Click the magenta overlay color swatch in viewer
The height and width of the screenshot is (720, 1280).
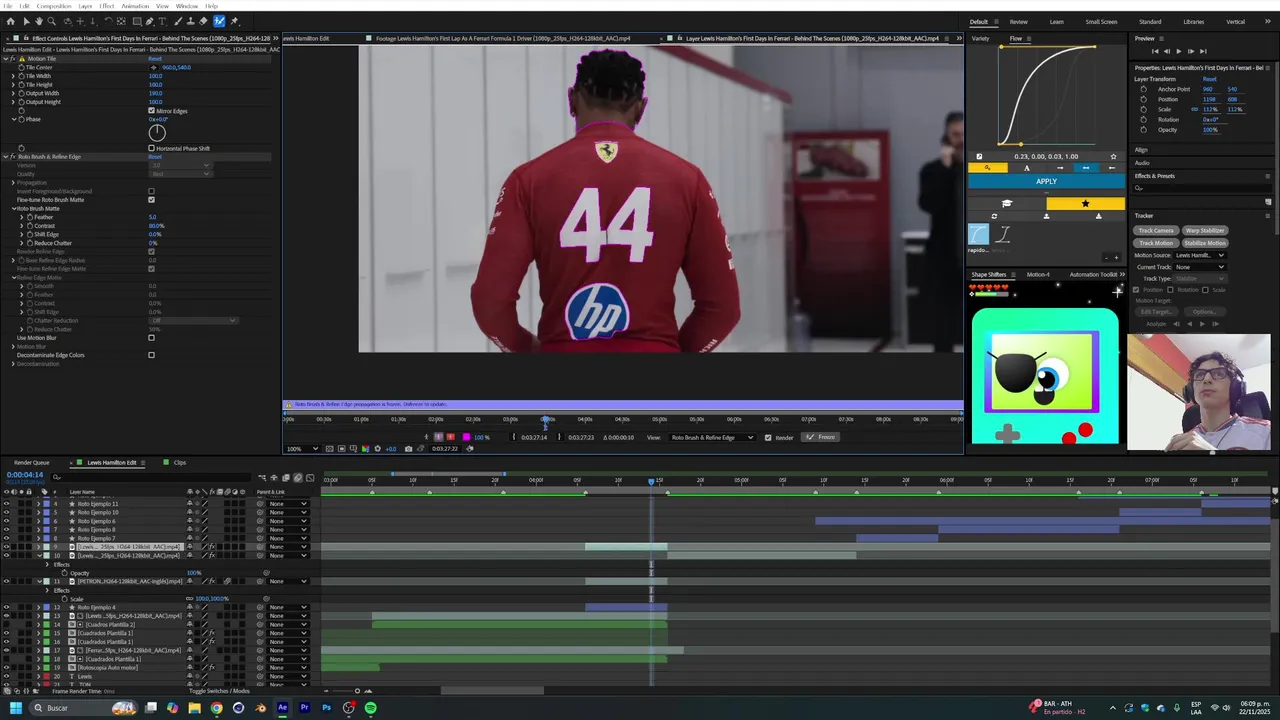(x=466, y=437)
